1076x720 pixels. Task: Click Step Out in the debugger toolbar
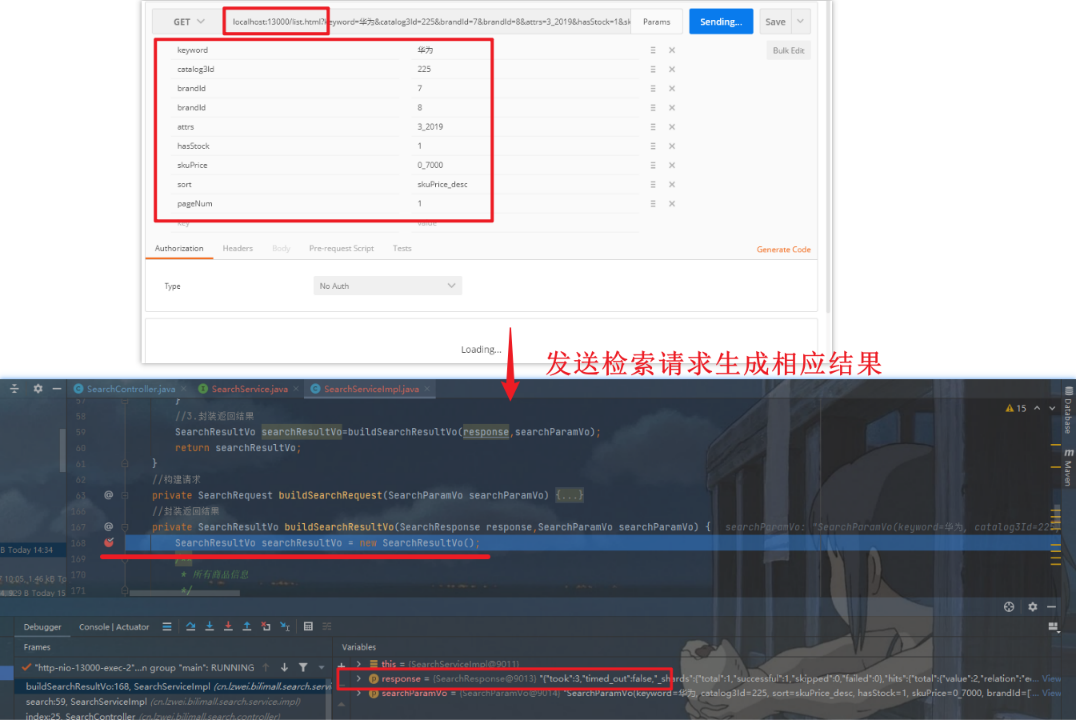click(x=246, y=626)
